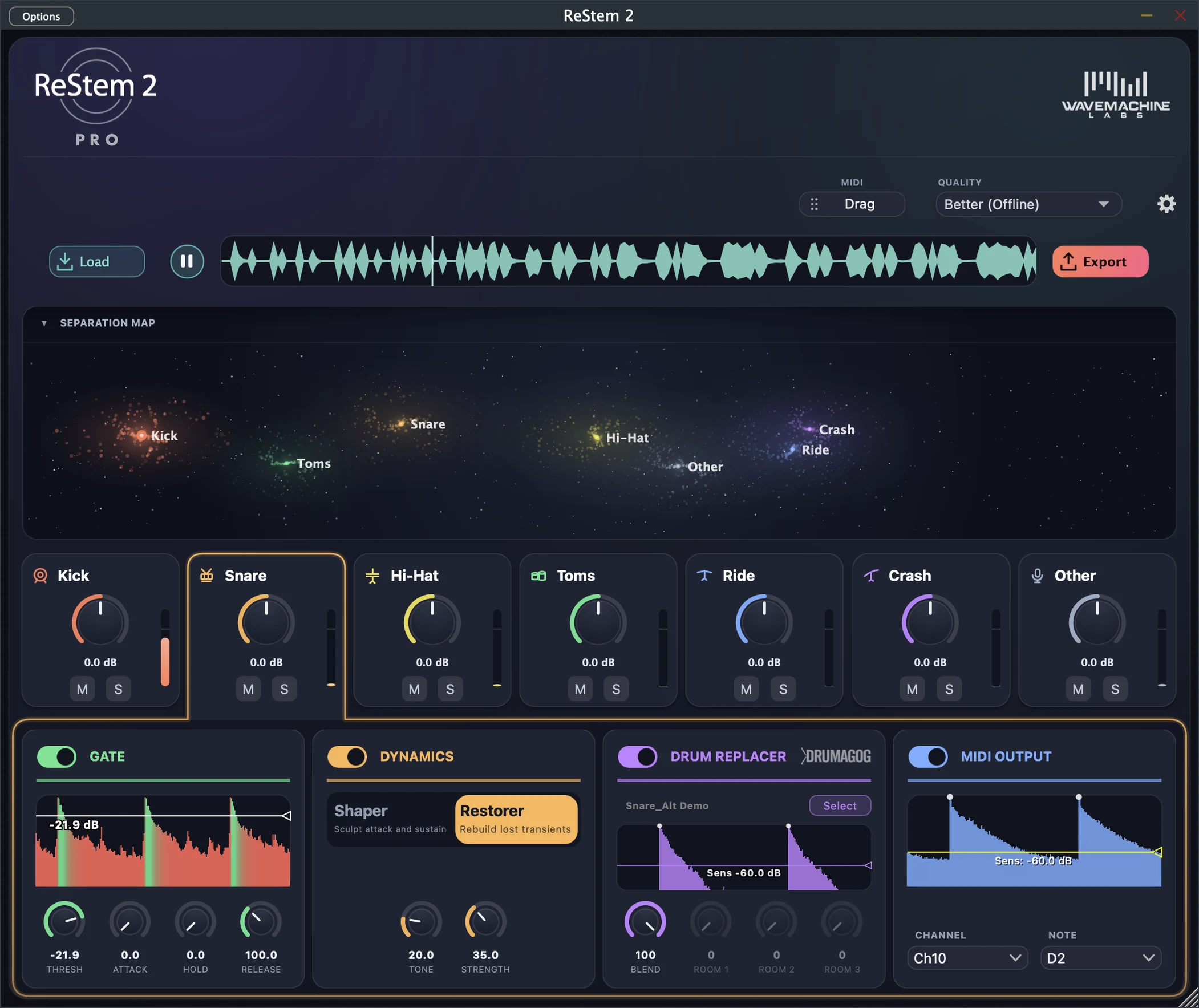Click the Snare gain knob

(266, 622)
